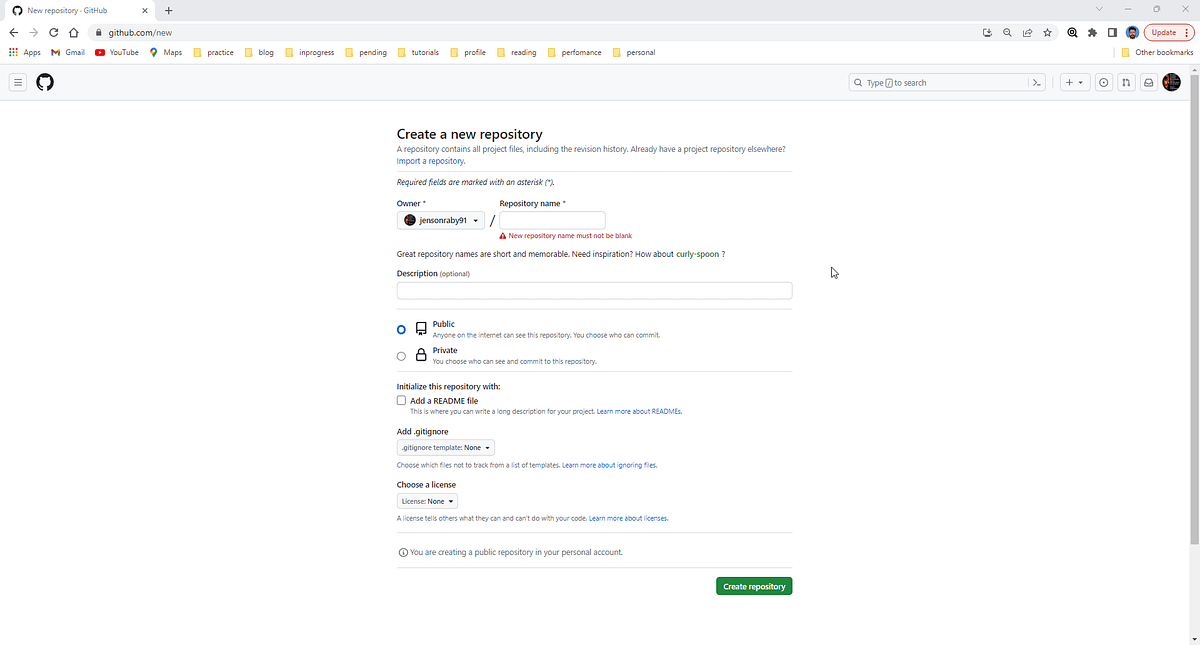Click the browser extensions puzzle icon

coord(1091,32)
